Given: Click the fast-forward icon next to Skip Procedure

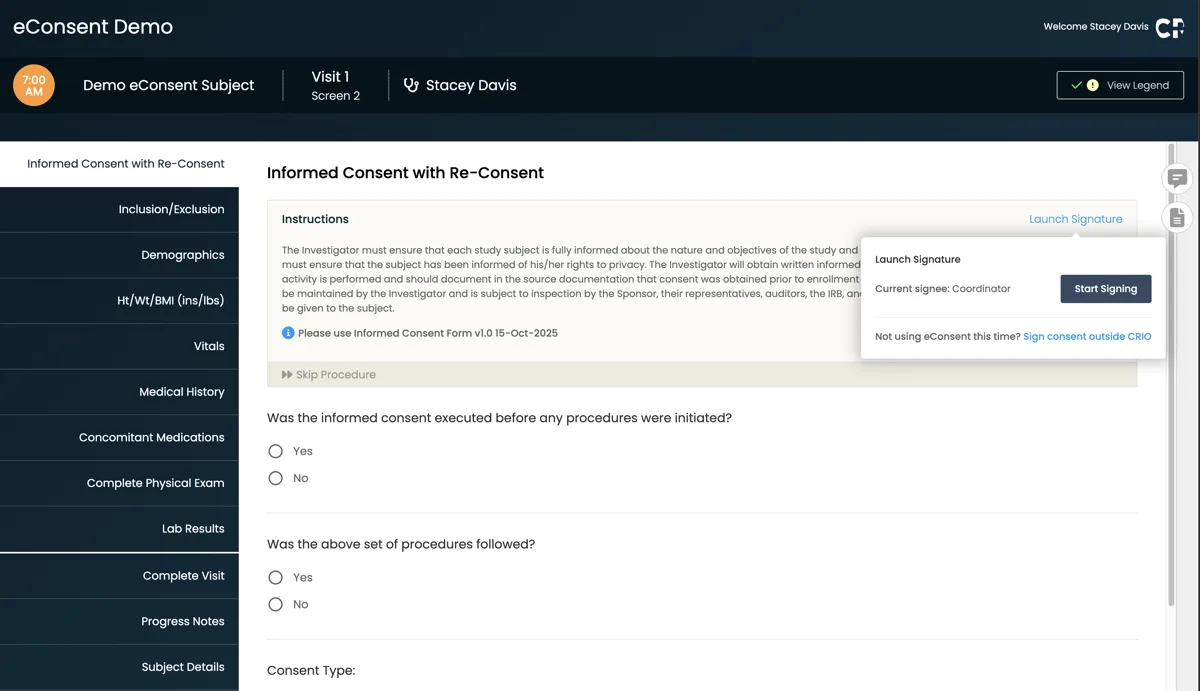Looking at the screenshot, I should [x=286, y=374].
